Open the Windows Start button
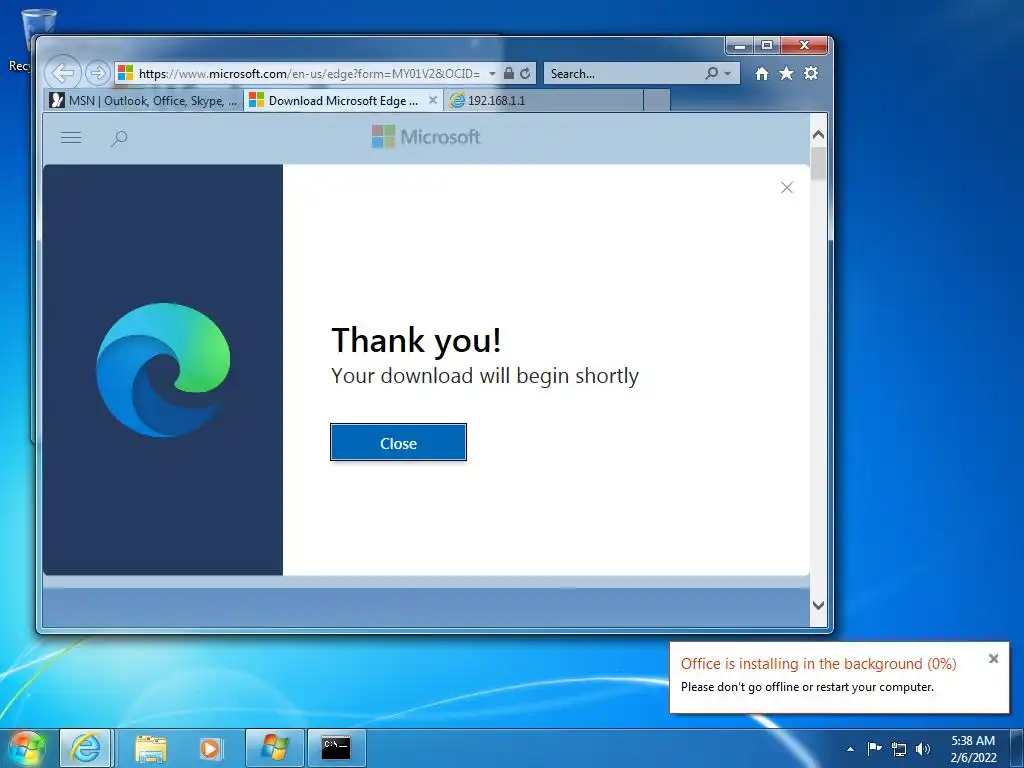1024x768 pixels. pos(26,748)
